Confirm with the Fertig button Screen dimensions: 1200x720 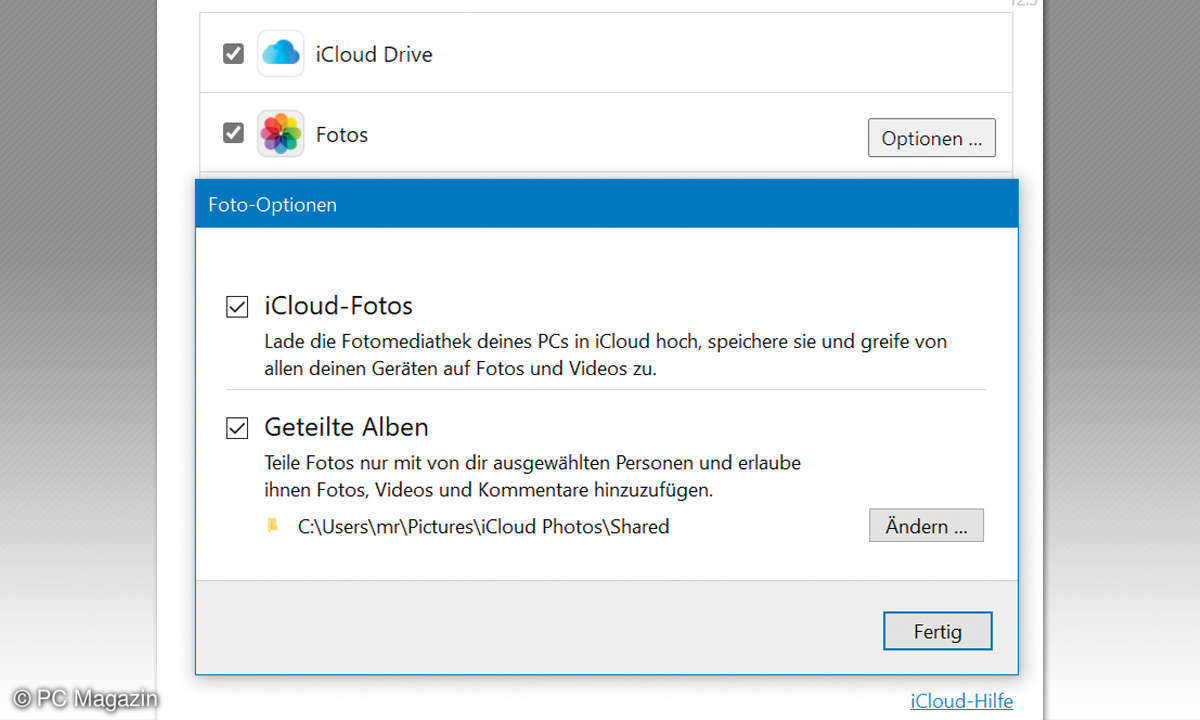pos(938,631)
